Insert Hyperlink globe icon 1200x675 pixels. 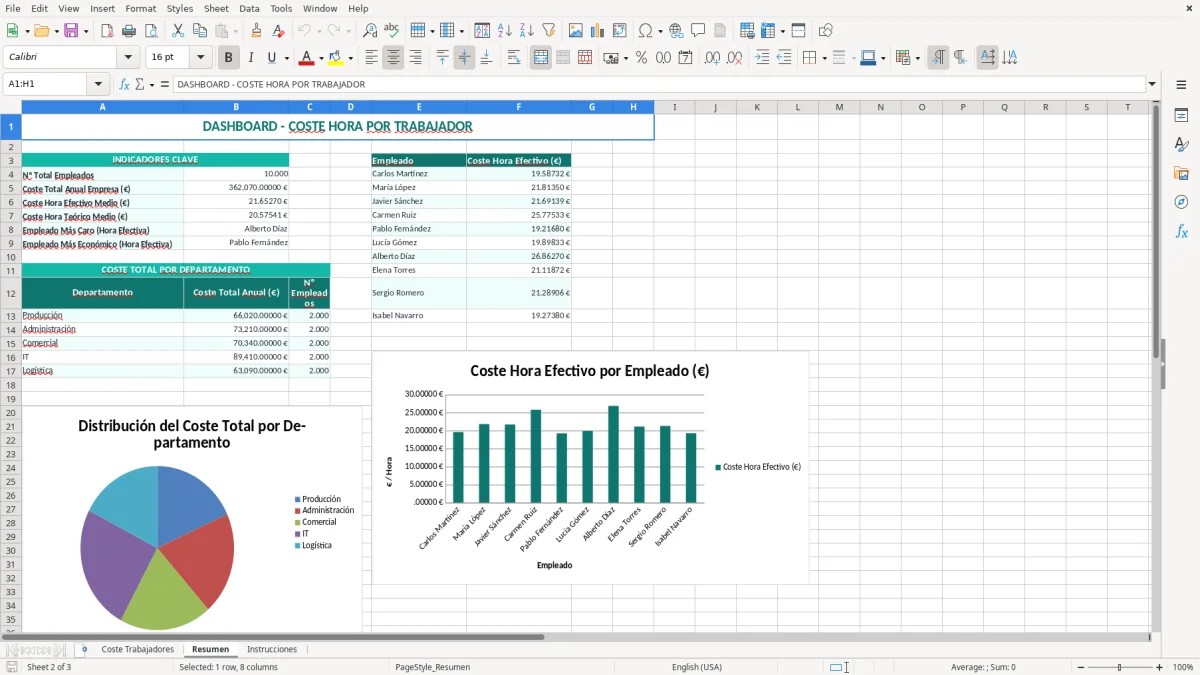(x=677, y=31)
